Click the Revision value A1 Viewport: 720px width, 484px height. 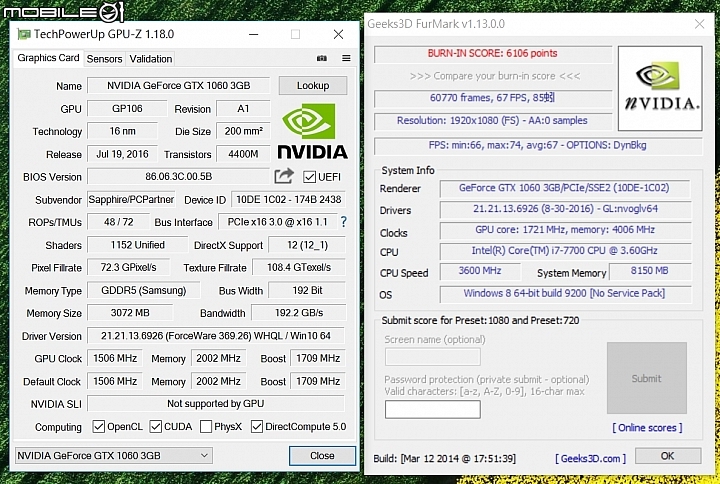pyautogui.click(x=243, y=108)
